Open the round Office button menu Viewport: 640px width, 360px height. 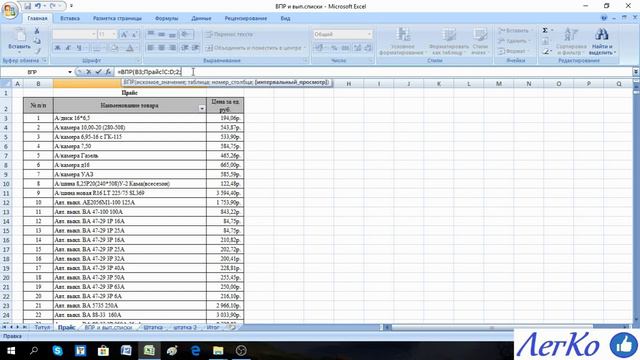(10, 10)
